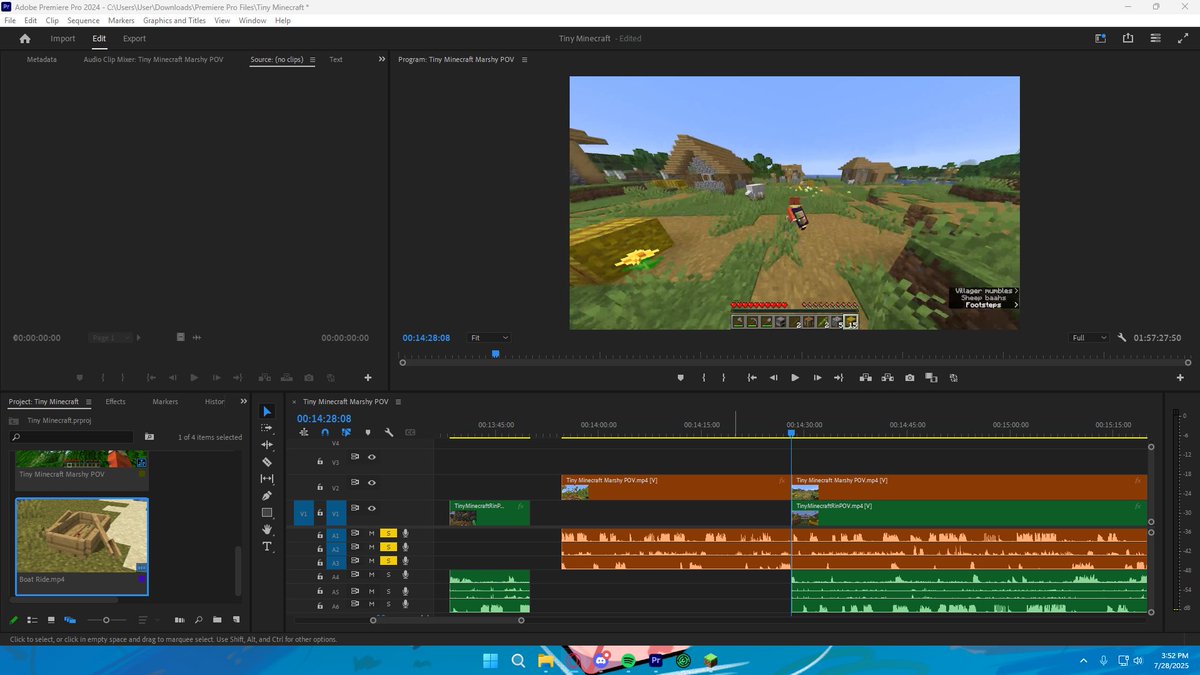
Task: Switch to Export mode
Action: [134, 38]
